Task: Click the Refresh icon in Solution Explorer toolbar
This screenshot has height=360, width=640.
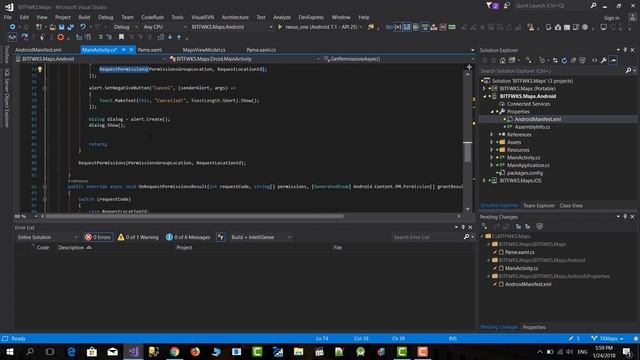Action: point(564,60)
